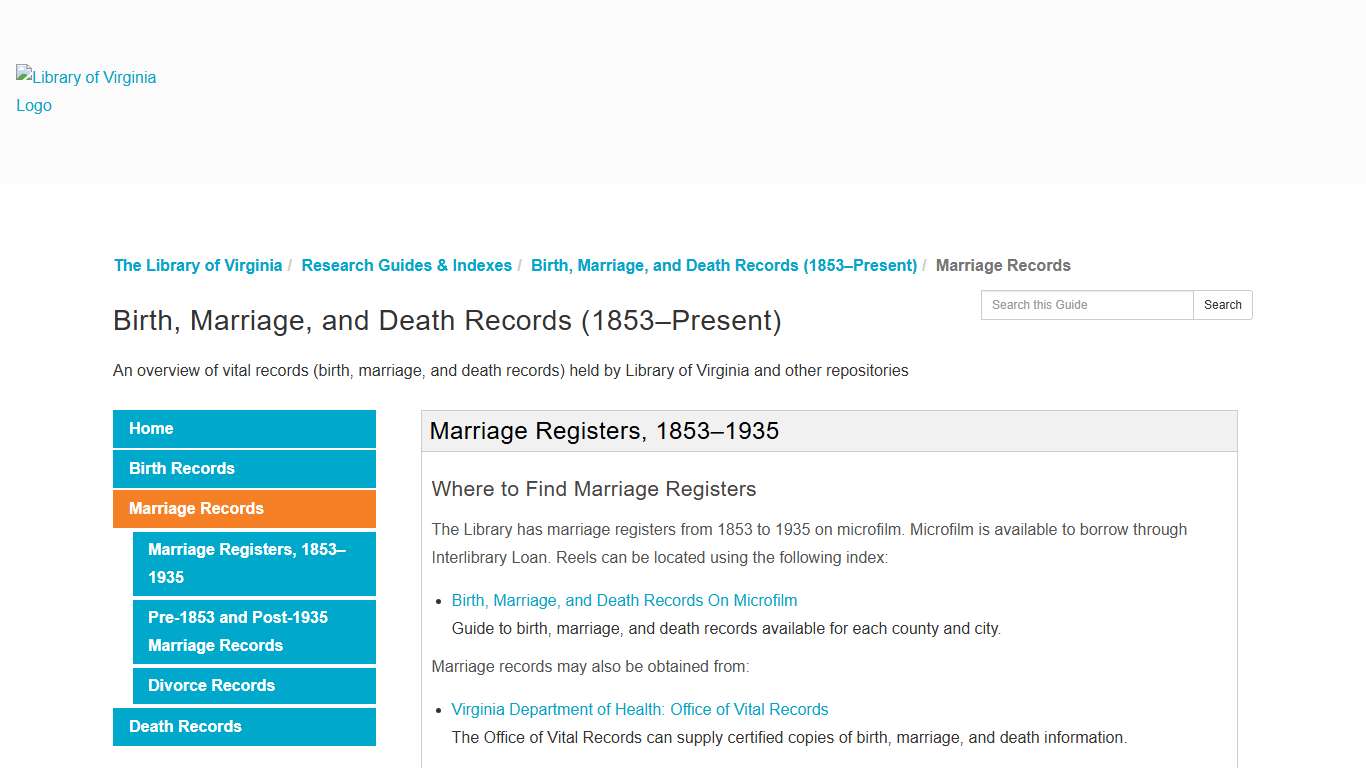Click the Library of Virginia logo

click(x=85, y=91)
